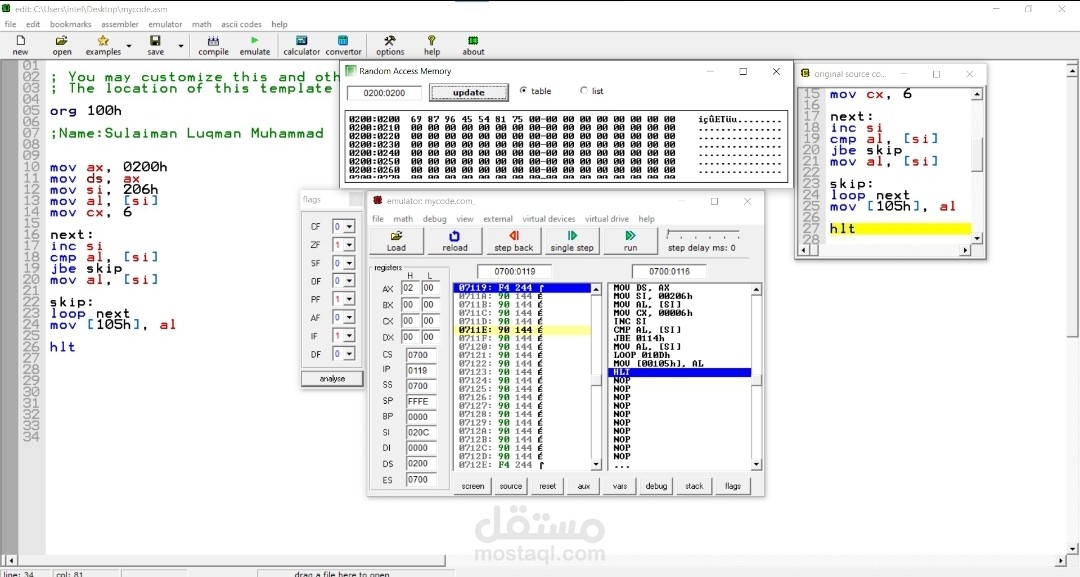
Task: Click the 0700:0116 address field
Action: pyautogui.click(x=669, y=271)
